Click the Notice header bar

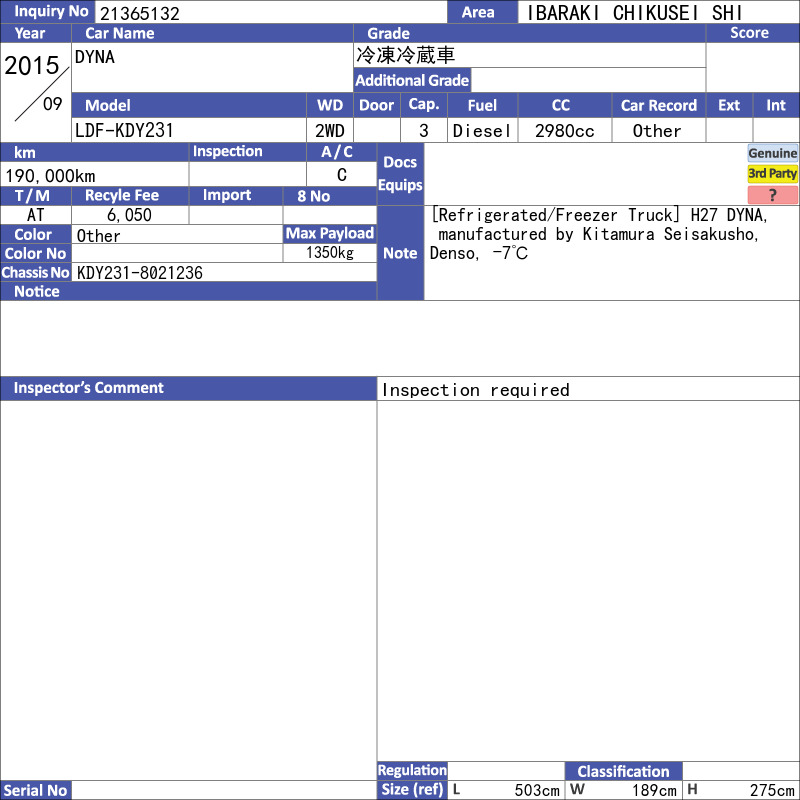pos(188,291)
